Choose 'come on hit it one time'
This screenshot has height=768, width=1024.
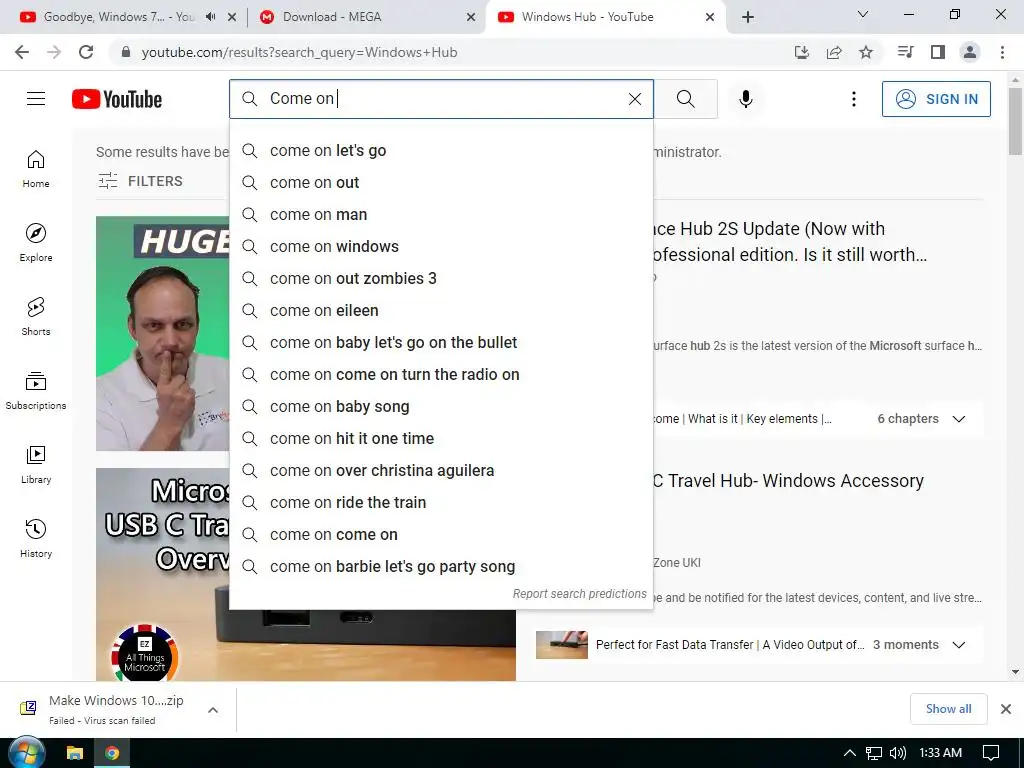point(441,439)
